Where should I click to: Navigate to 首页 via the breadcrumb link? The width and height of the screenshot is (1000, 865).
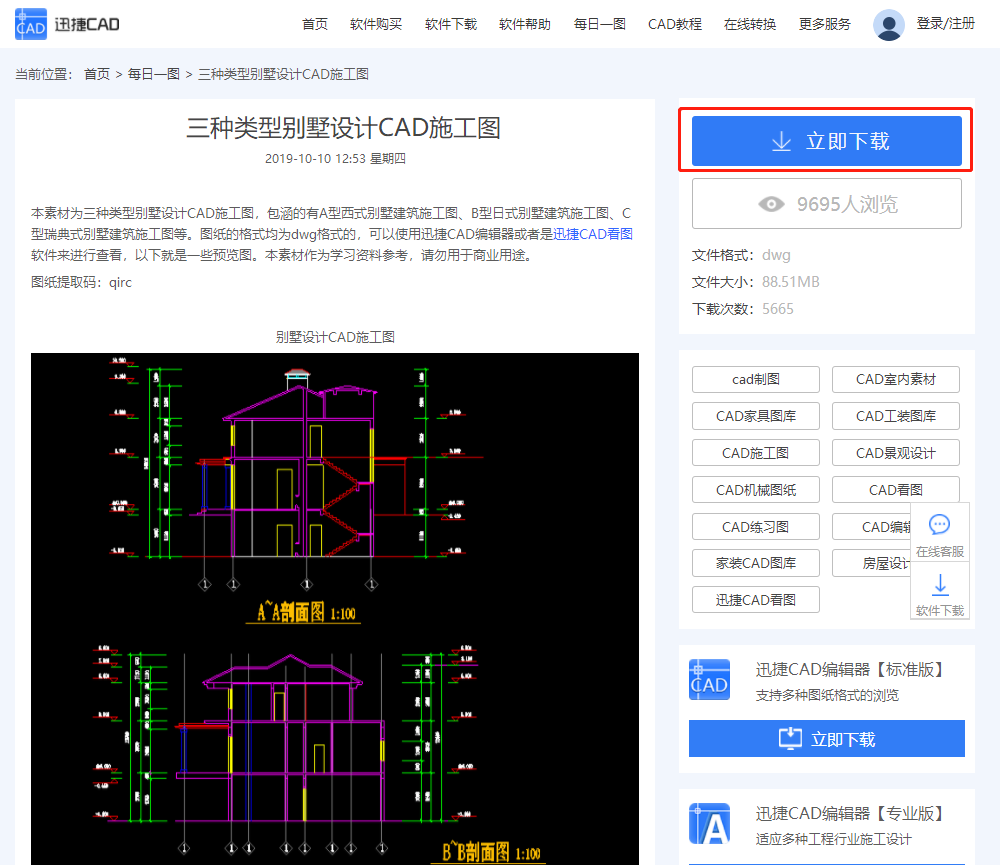[96, 73]
